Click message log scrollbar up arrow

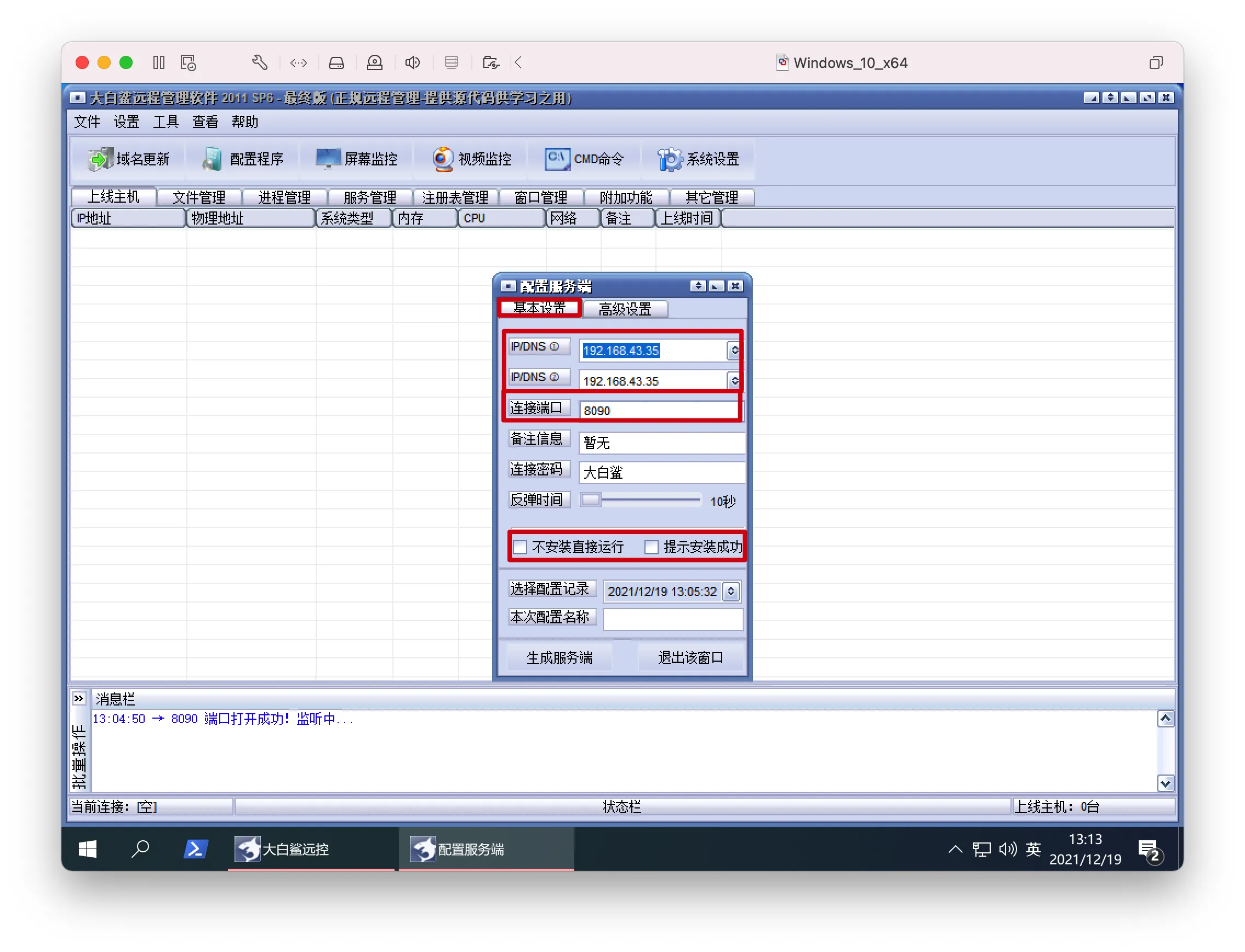coord(1165,719)
